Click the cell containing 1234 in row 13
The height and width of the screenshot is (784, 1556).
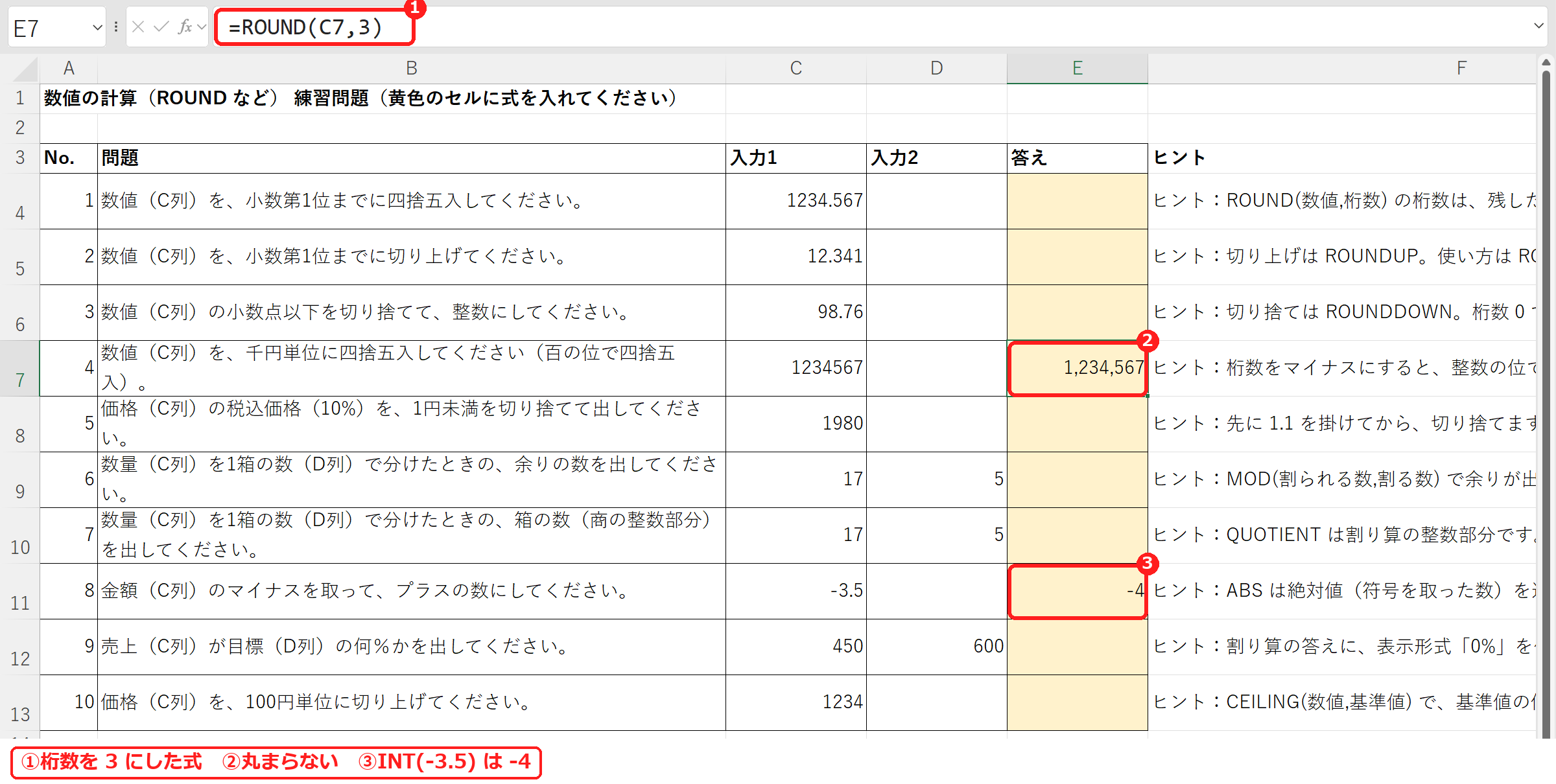[796, 702]
